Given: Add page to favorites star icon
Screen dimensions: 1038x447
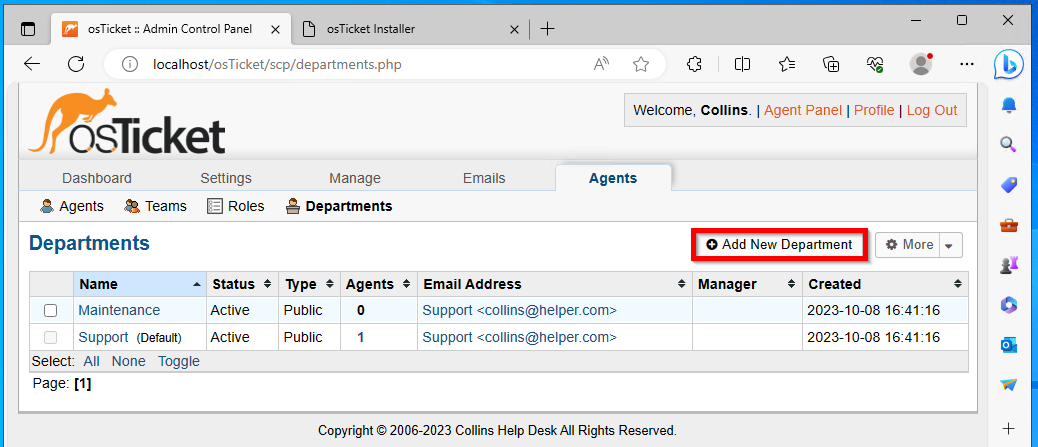Looking at the screenshot, I should coord(640,64).
